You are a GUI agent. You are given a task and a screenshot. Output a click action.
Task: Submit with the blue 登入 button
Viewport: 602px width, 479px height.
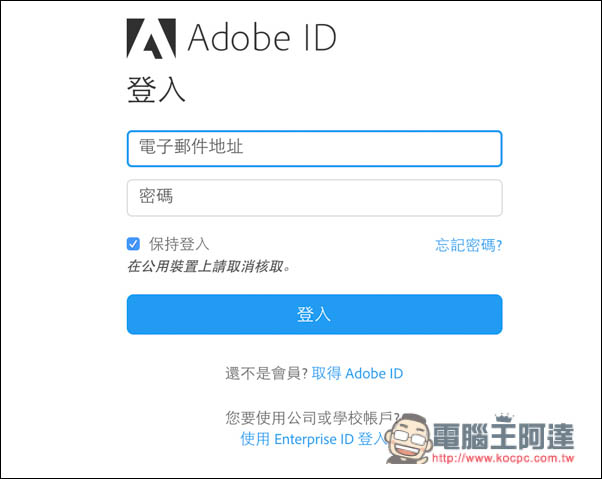(x=314, y=314)
